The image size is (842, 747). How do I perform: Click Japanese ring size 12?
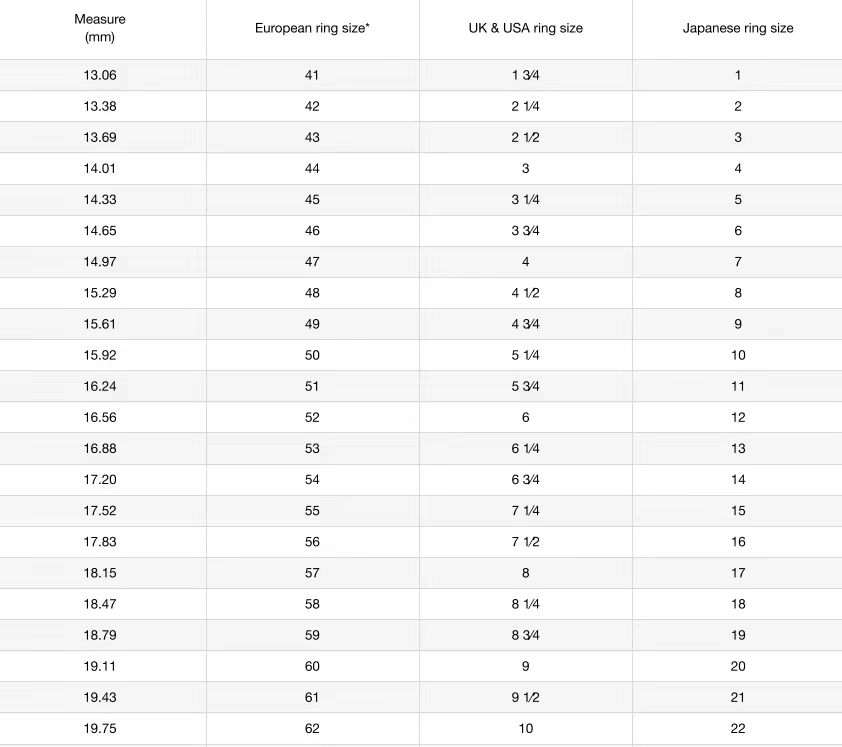click(738, 417)
